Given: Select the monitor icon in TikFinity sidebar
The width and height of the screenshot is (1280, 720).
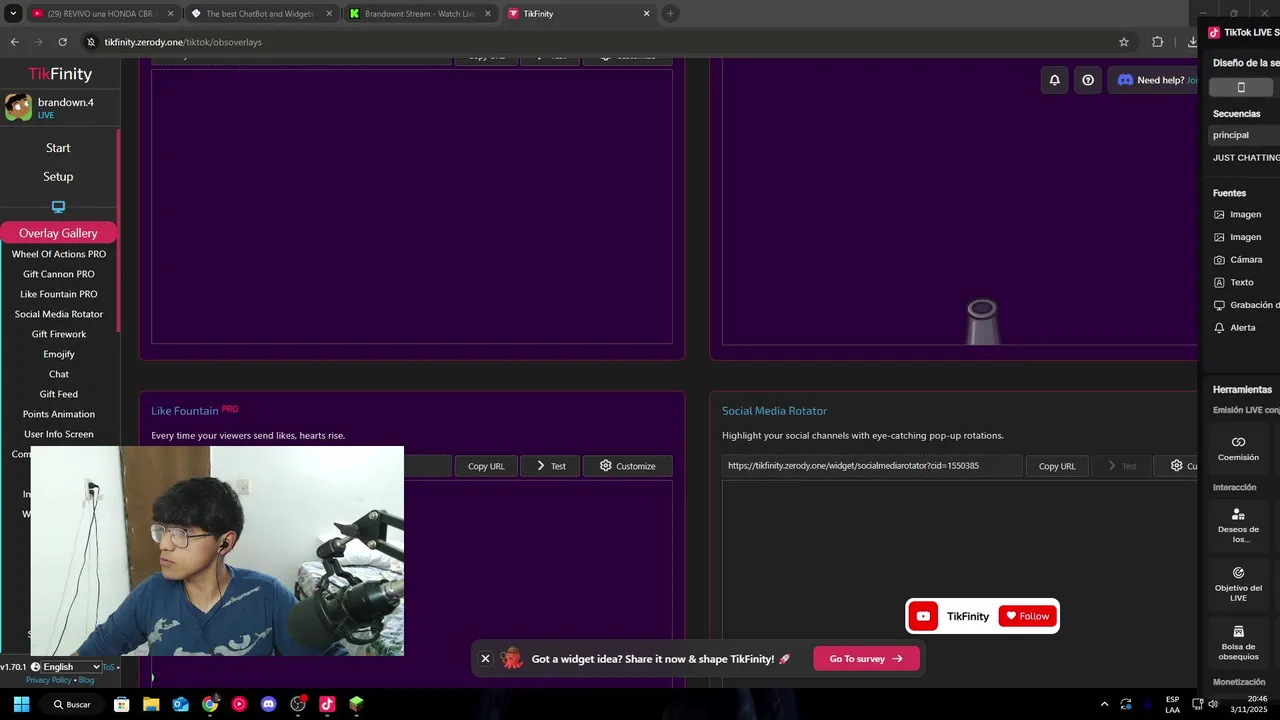Looking at the screenshot, I should (58, 207).
